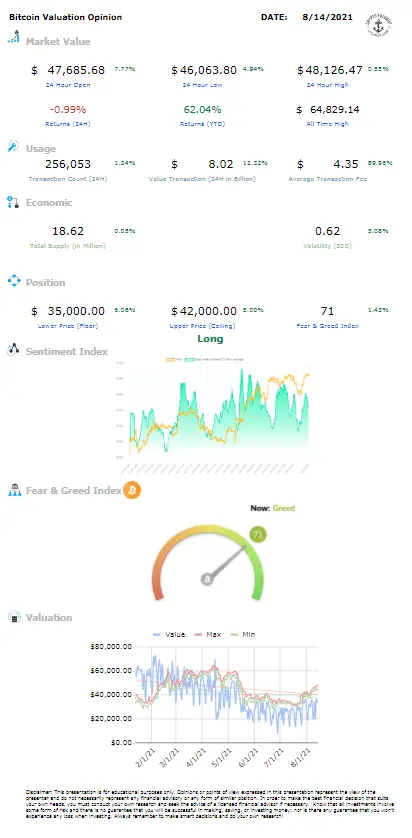Click the -0.99% returns value
The width and height of the screenshot is (412, 838).
coord(68,110)
